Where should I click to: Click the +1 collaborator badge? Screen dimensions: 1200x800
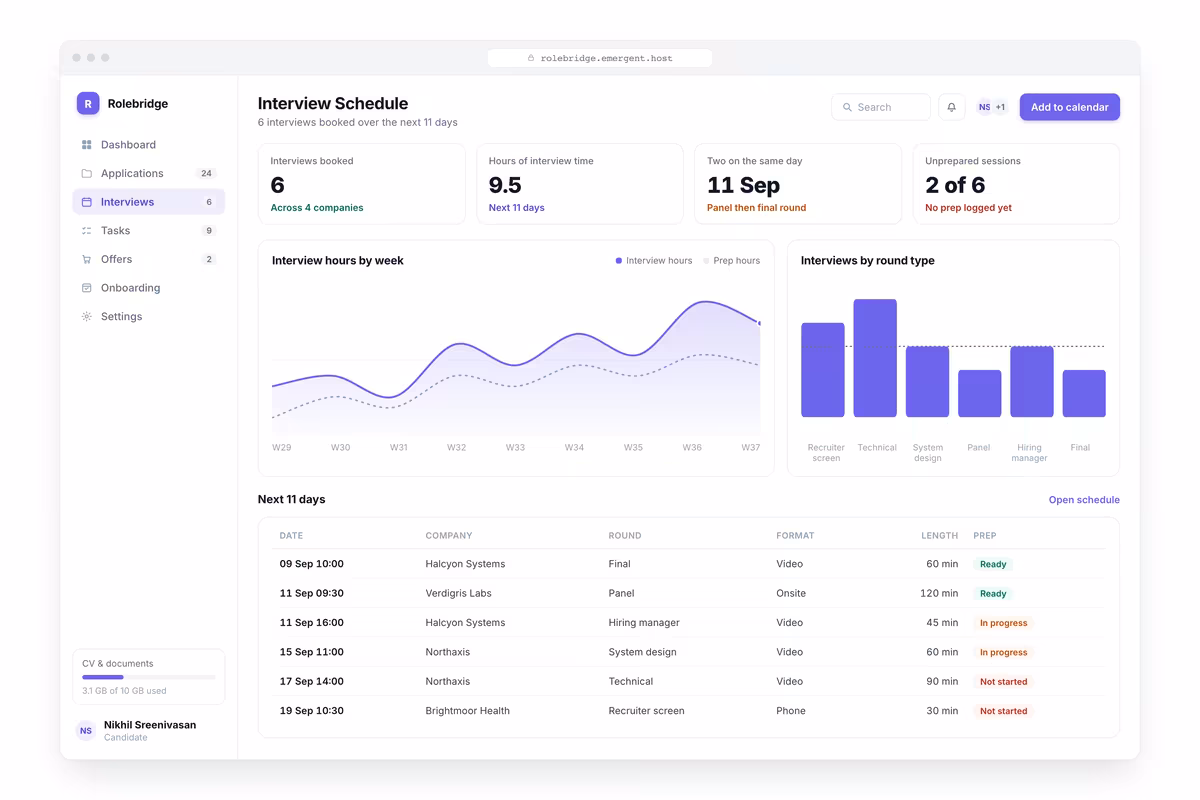[1000, 107]
